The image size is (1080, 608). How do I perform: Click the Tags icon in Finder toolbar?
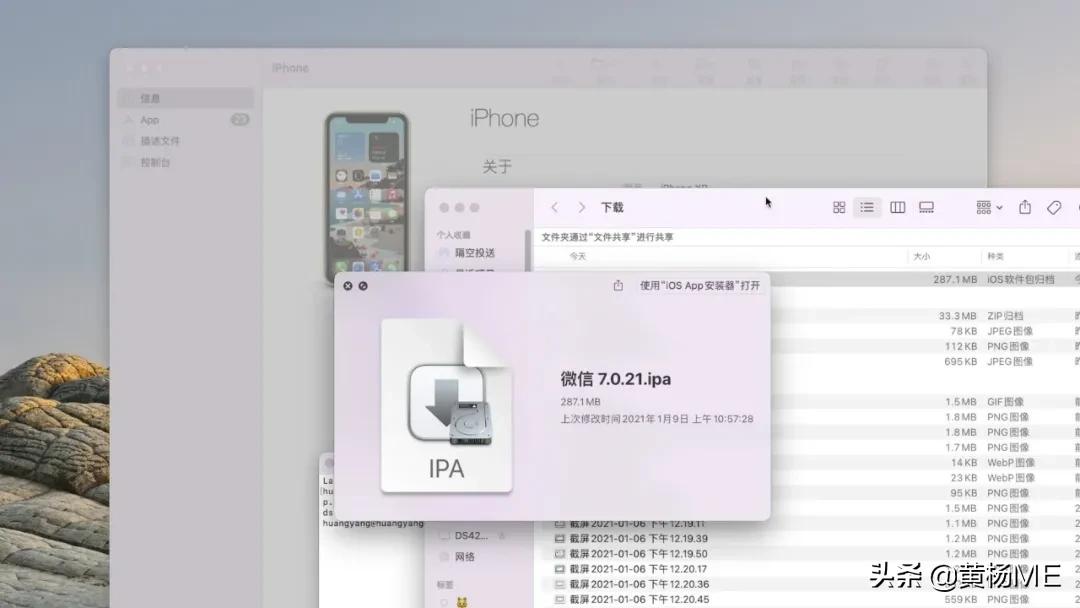(x=1052, y=207)
